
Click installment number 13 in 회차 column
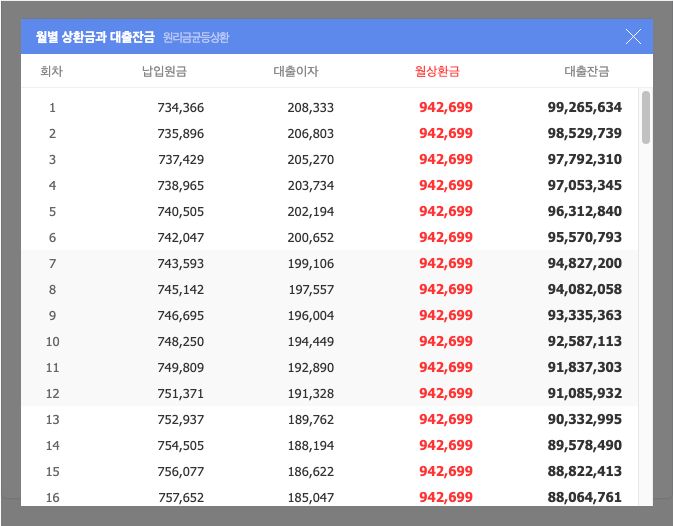(x=52, y=419)
